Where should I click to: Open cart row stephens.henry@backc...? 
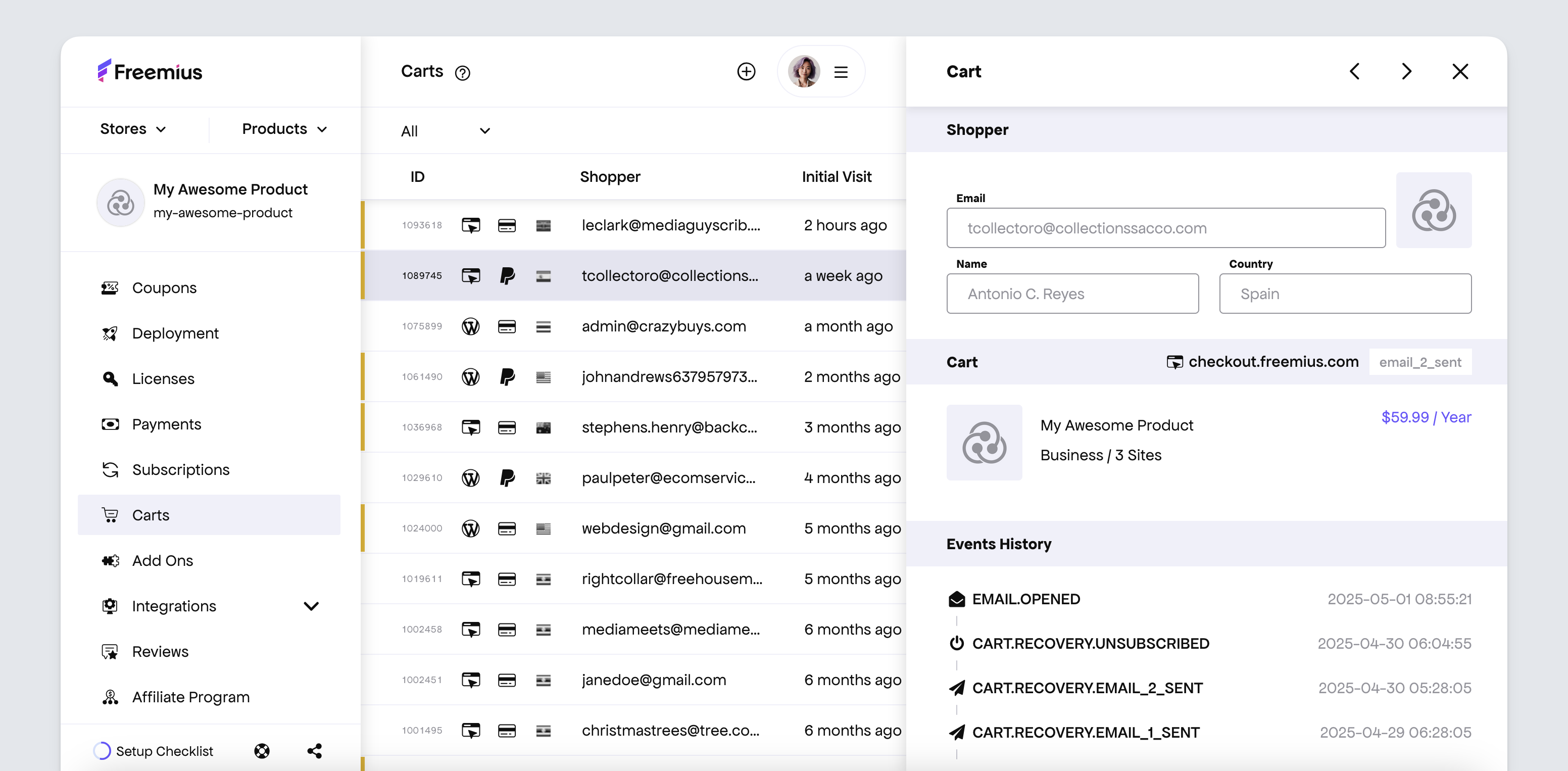(633, 427)
